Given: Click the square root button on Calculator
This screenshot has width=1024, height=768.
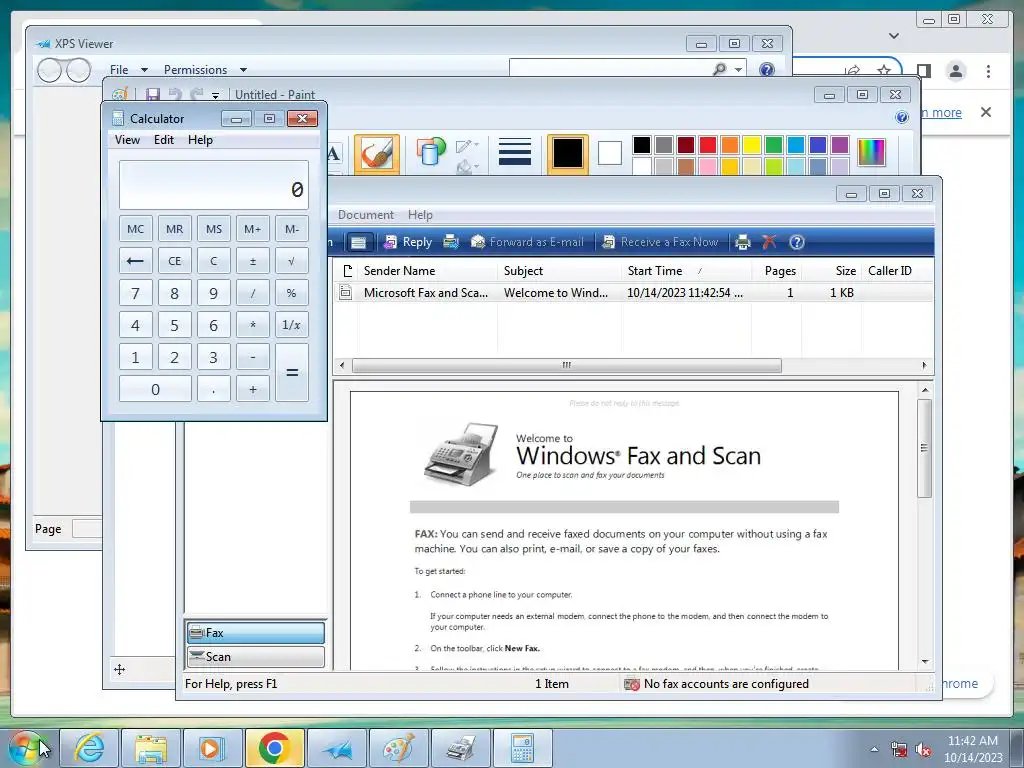Looking at the screenshot, I should pyautogui.click(x=291, y=261).
